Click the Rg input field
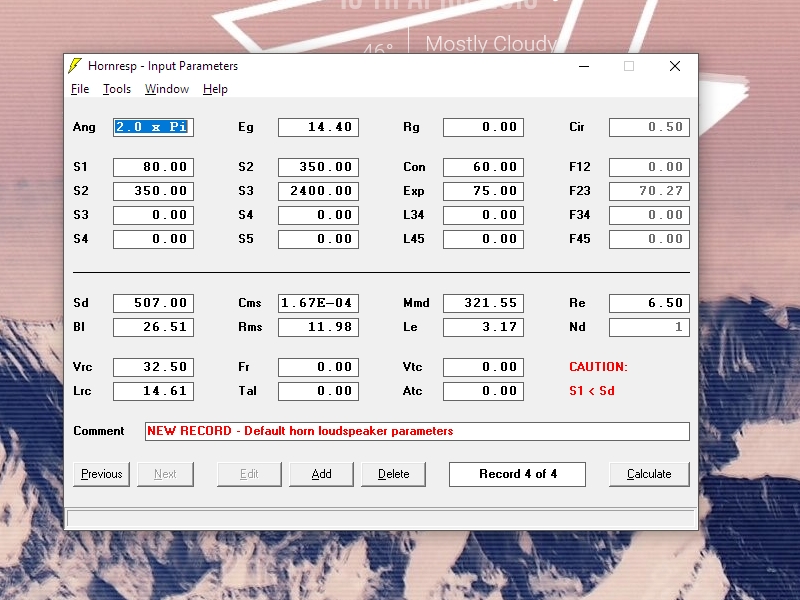The width and height of the screenshot is (800, 600). (483, 127)
